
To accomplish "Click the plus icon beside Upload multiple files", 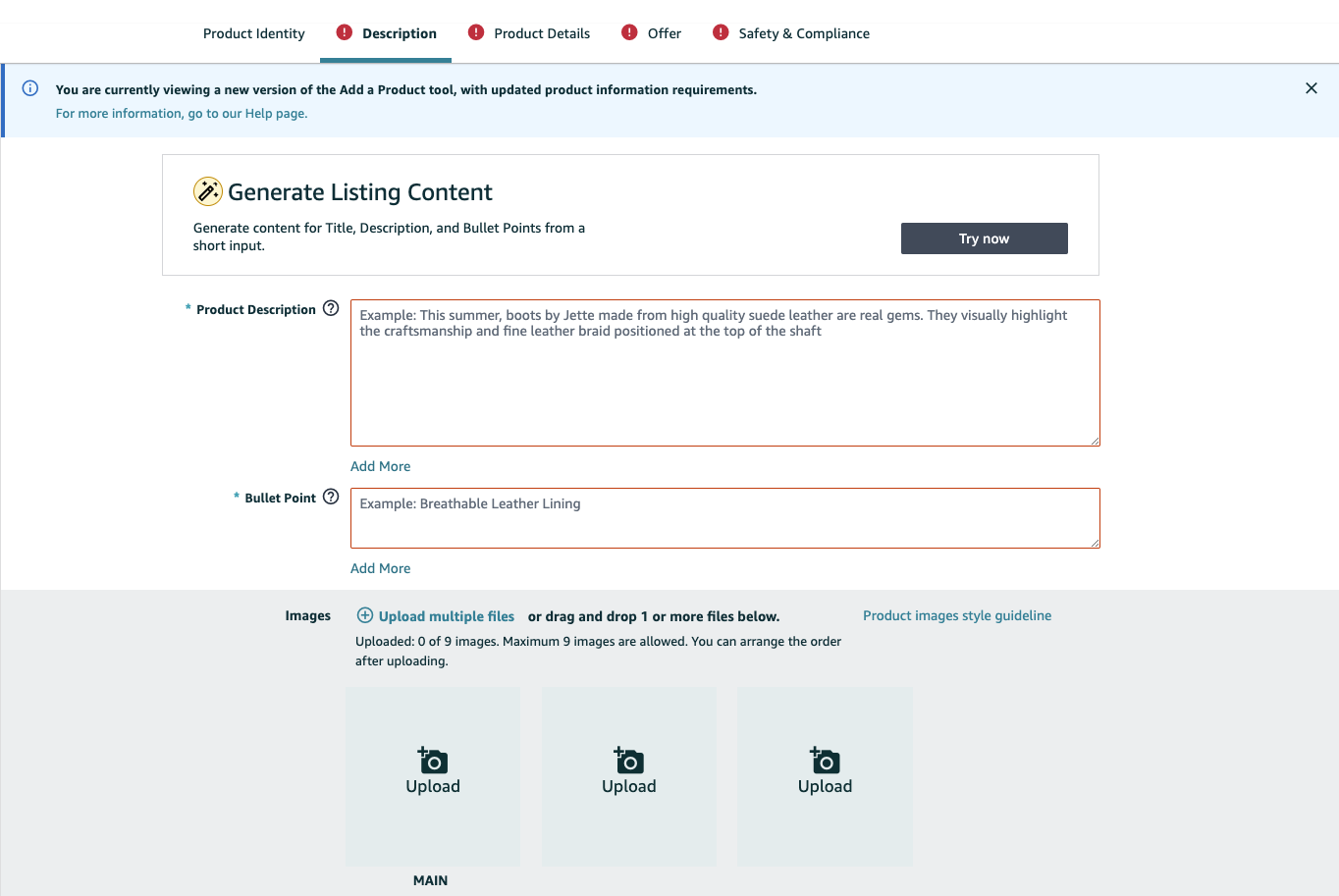I will click(x=364, y=615).
